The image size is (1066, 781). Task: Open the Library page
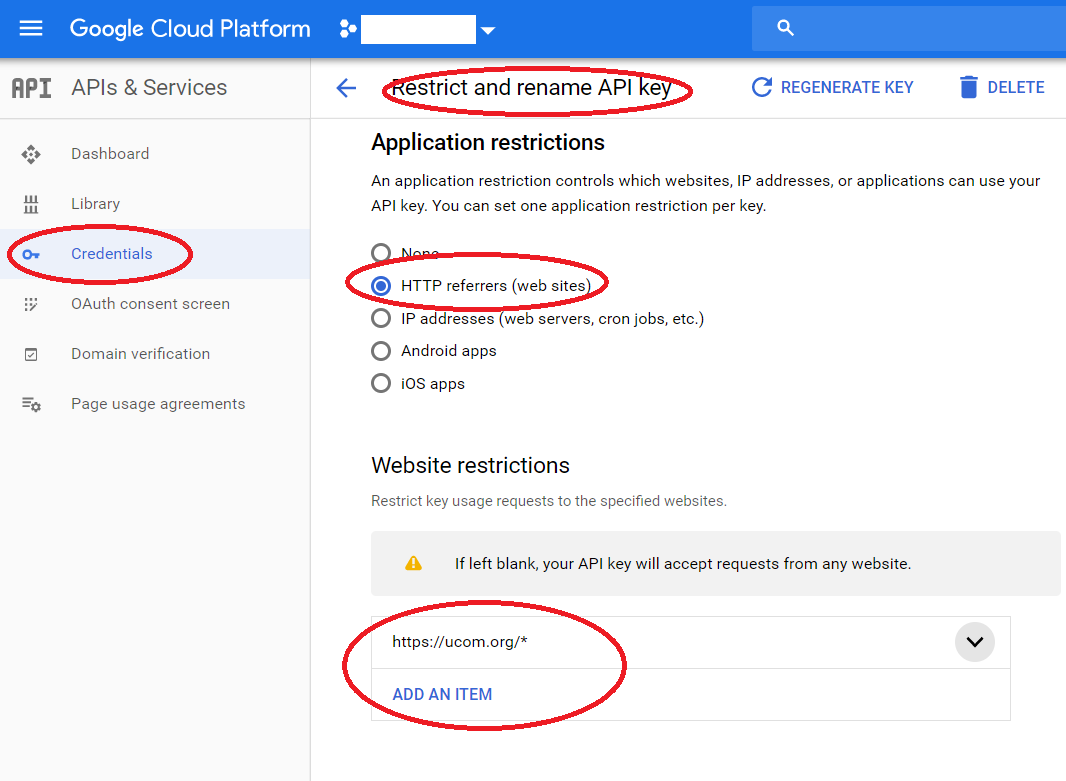(96, 204)
